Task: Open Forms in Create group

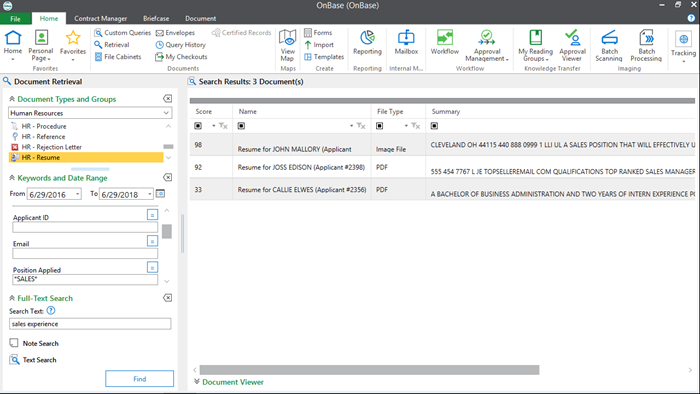Action: (318, 33)
